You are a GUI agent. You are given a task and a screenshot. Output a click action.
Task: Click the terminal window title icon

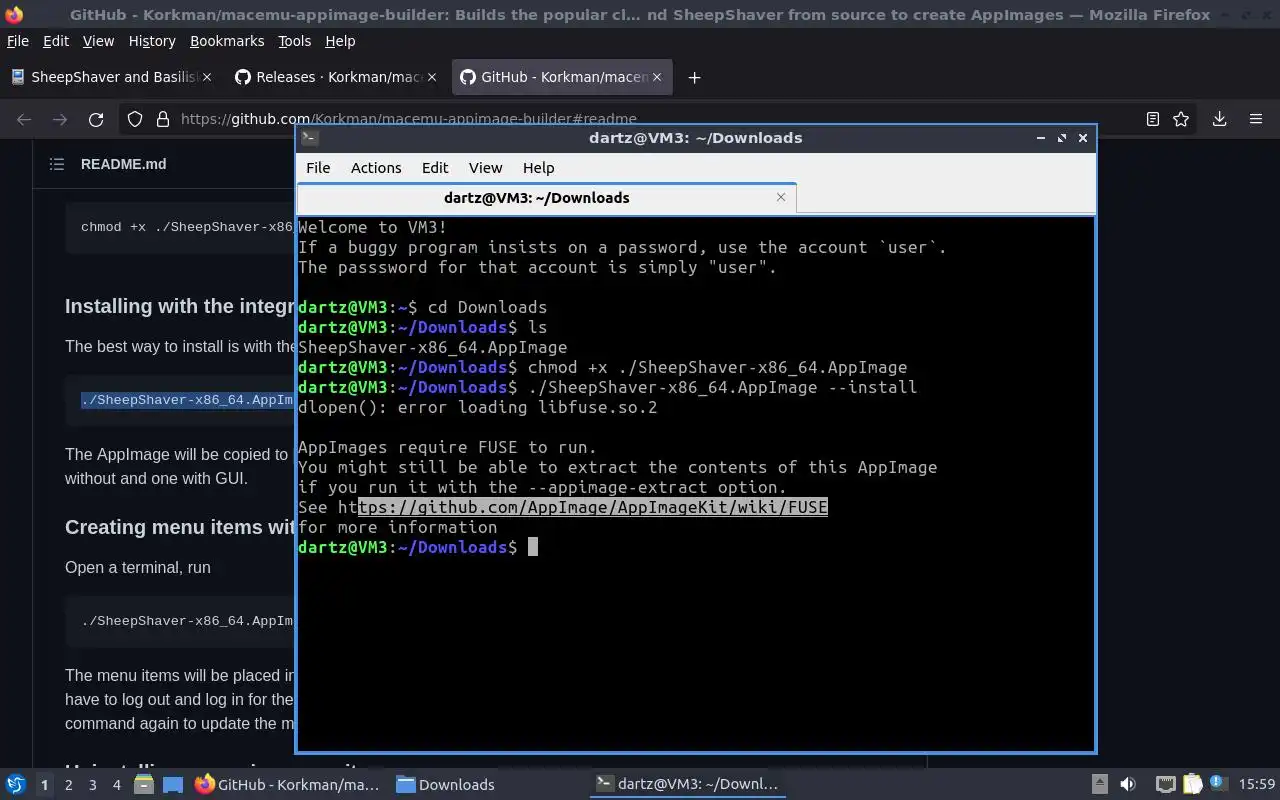[310, 138]
